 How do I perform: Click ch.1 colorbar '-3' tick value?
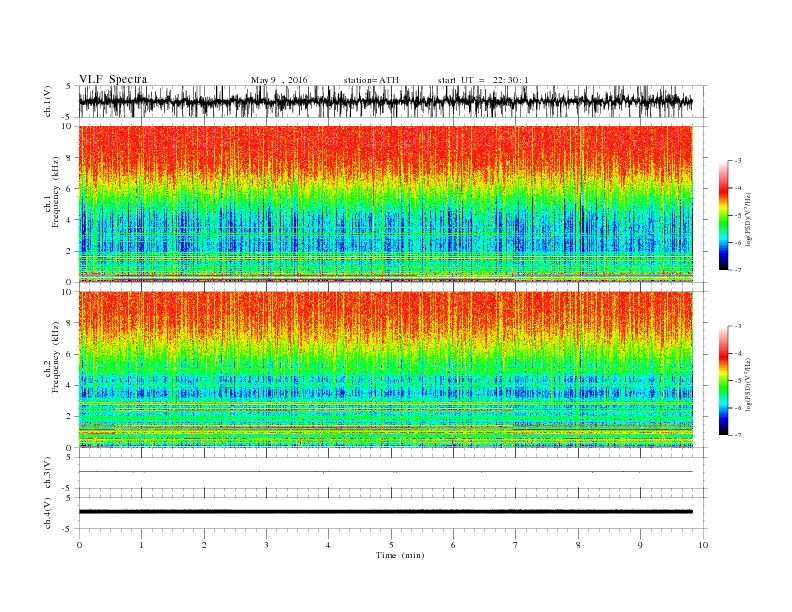738,161
